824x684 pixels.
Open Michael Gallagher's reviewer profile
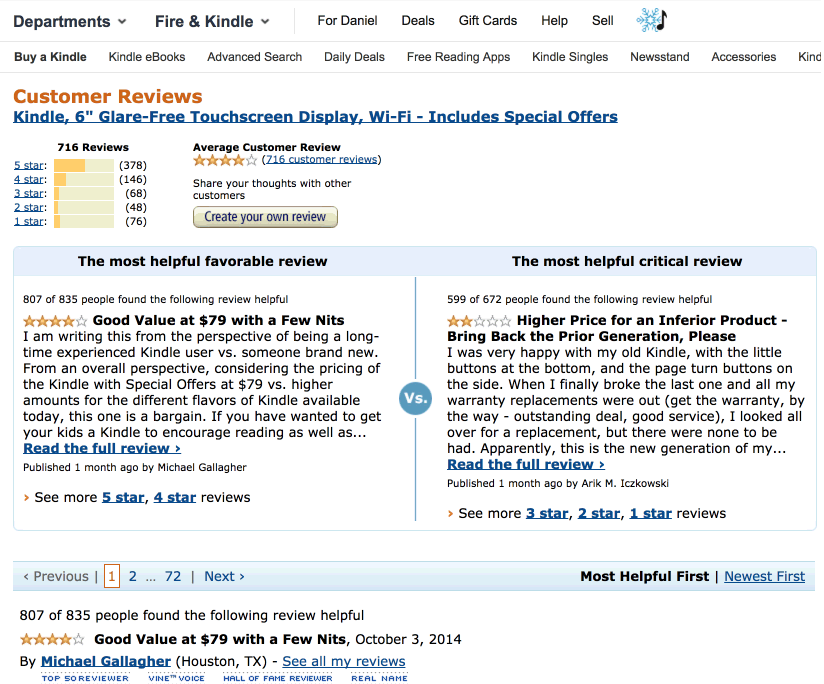105,661
